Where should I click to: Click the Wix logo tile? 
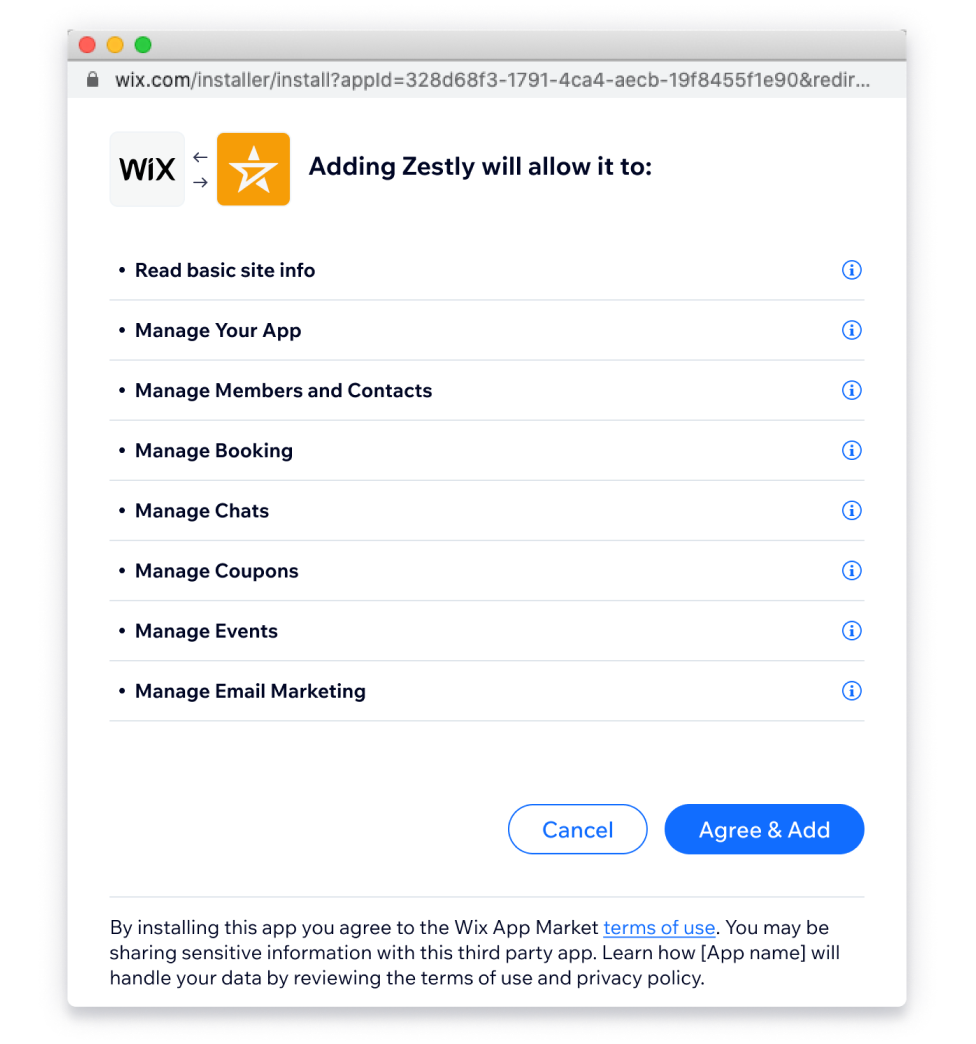tap(147, 169)
